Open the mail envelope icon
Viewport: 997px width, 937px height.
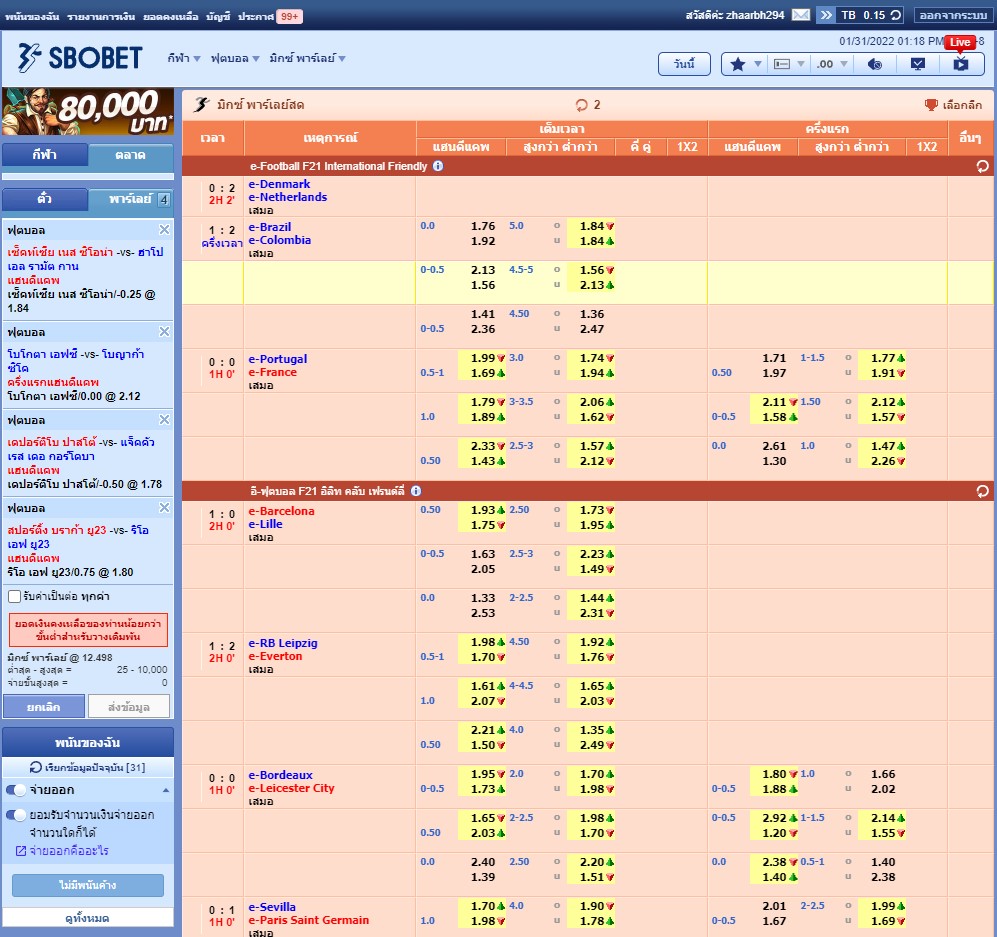coord(801,15)
